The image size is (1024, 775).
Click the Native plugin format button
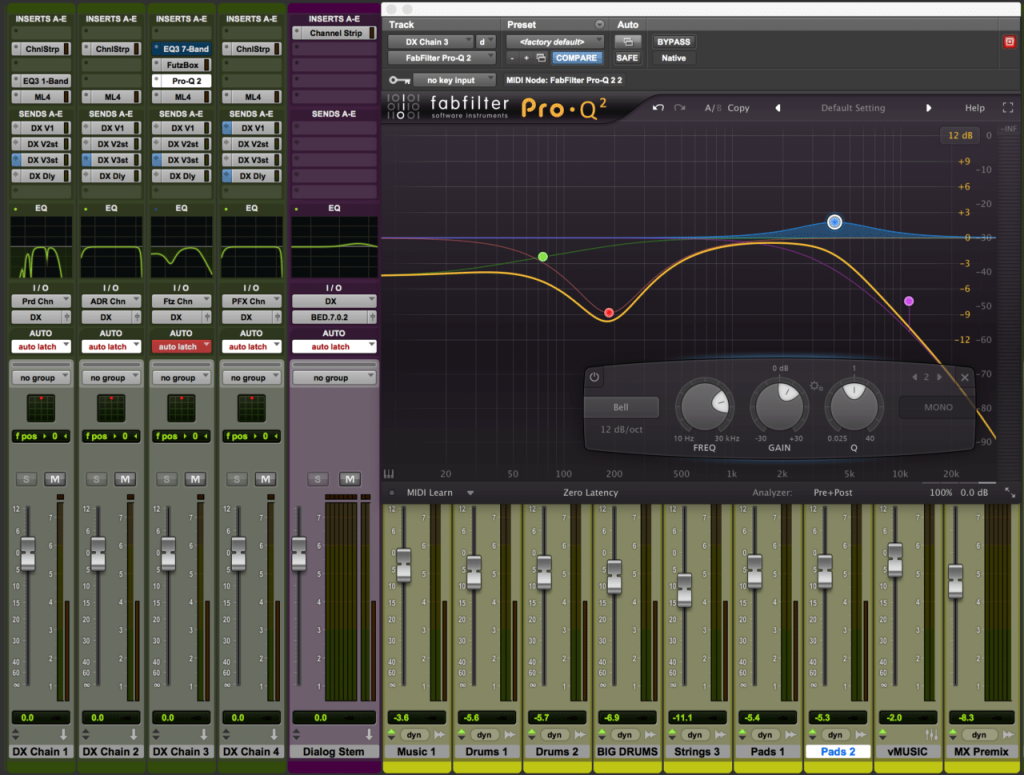(x=673, y=58)
